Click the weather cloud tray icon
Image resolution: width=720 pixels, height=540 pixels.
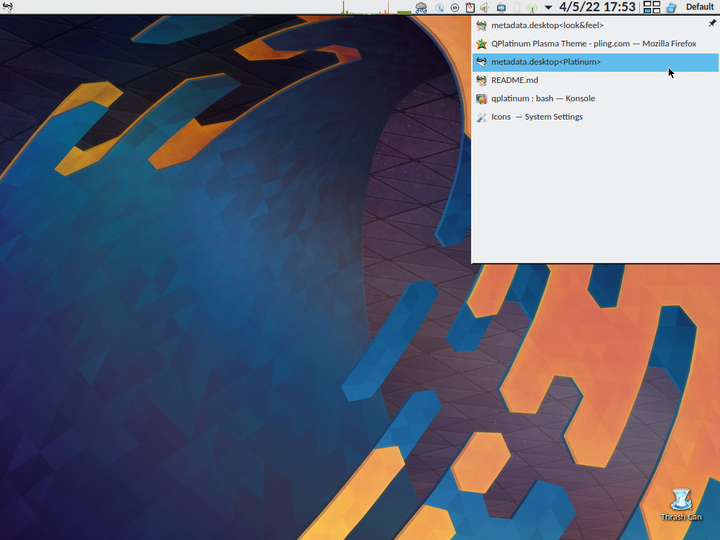(421, 7)
